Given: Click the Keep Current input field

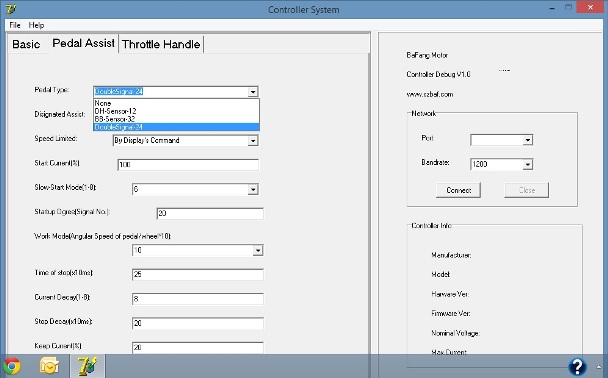Looking at the screenshot, I should click(x=198, y=347).
